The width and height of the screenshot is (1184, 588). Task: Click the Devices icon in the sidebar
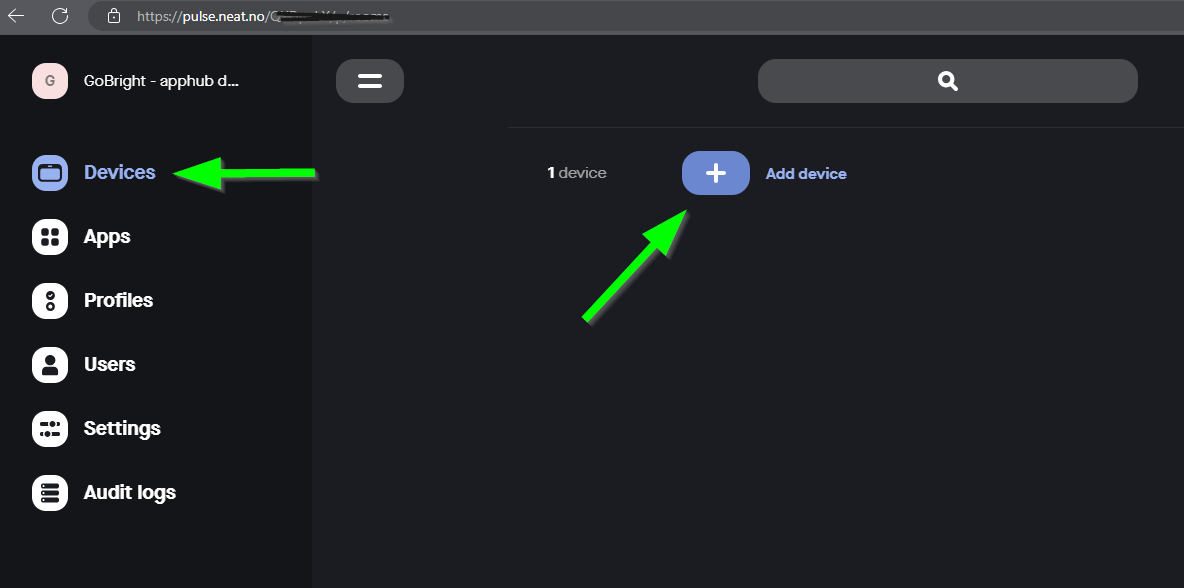[x=50, y=173]
